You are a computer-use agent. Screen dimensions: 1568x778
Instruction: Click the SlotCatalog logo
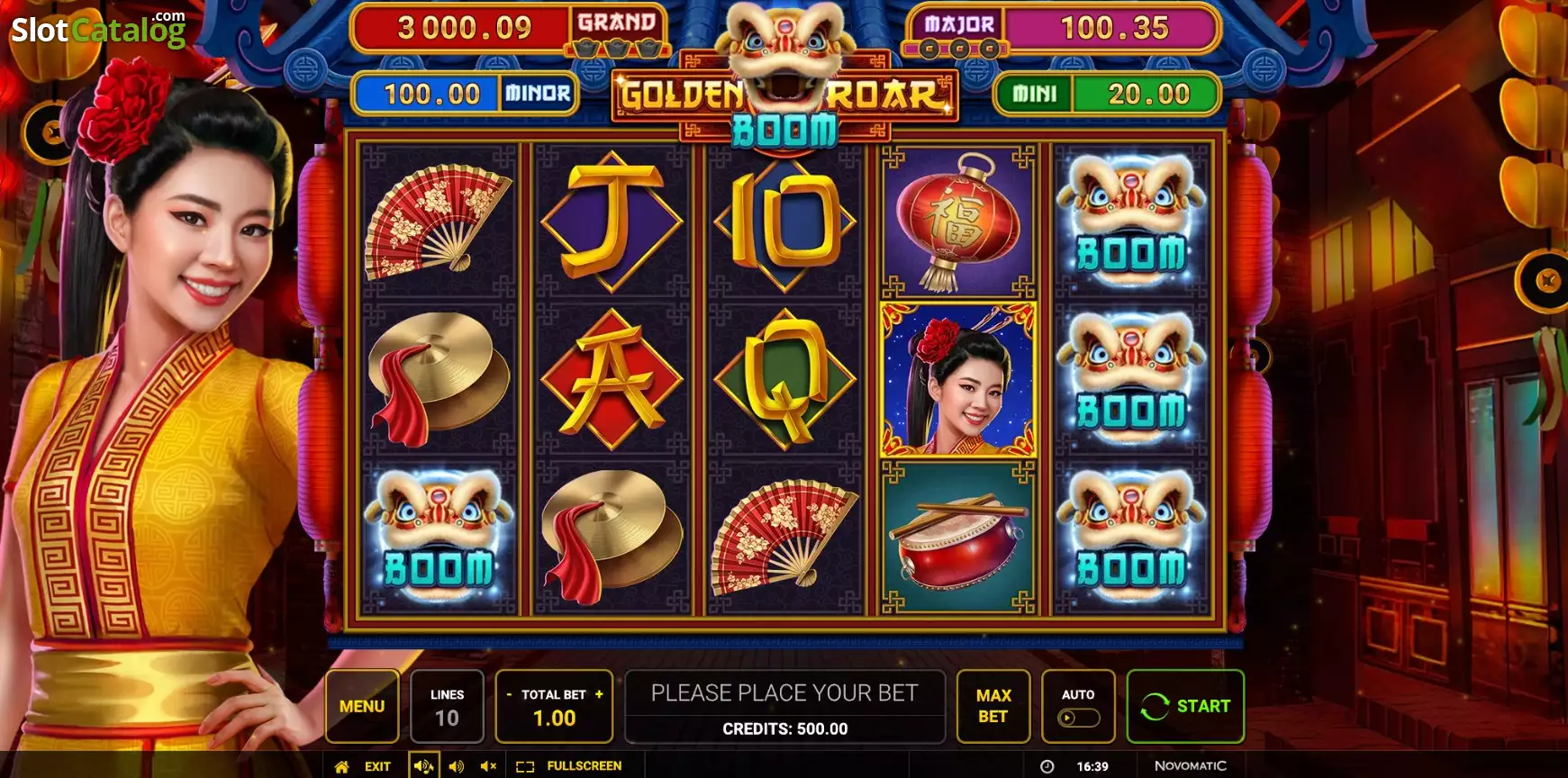pyautogui.click(x=98, y=30)
